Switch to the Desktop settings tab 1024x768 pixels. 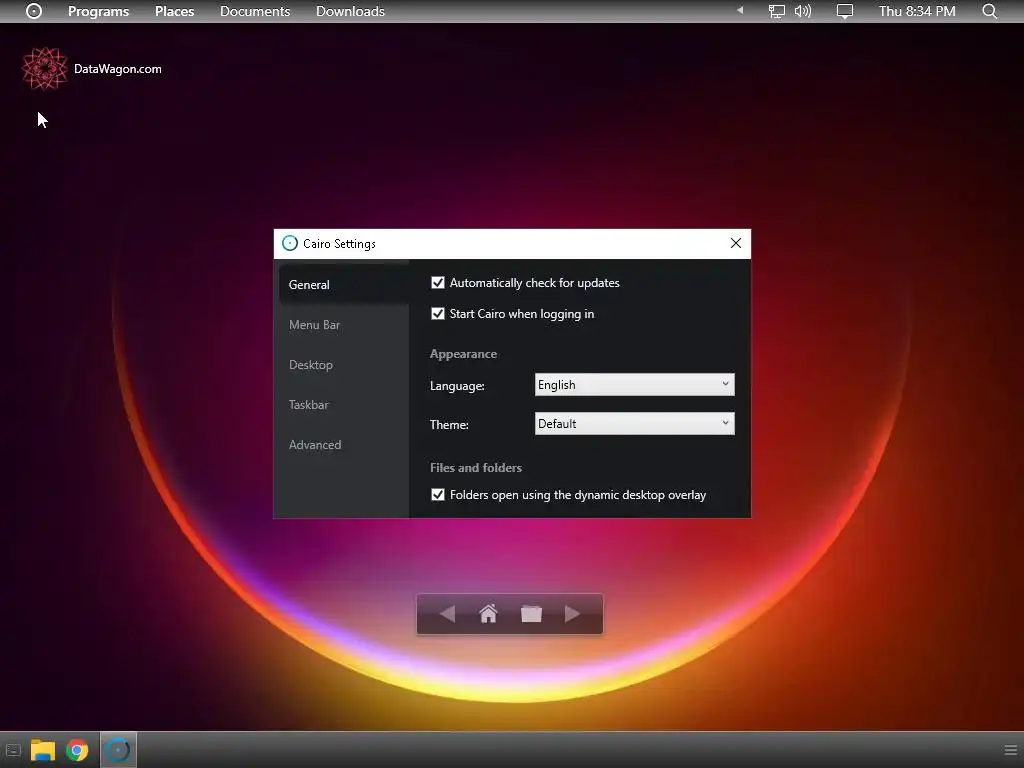[344, 364]
